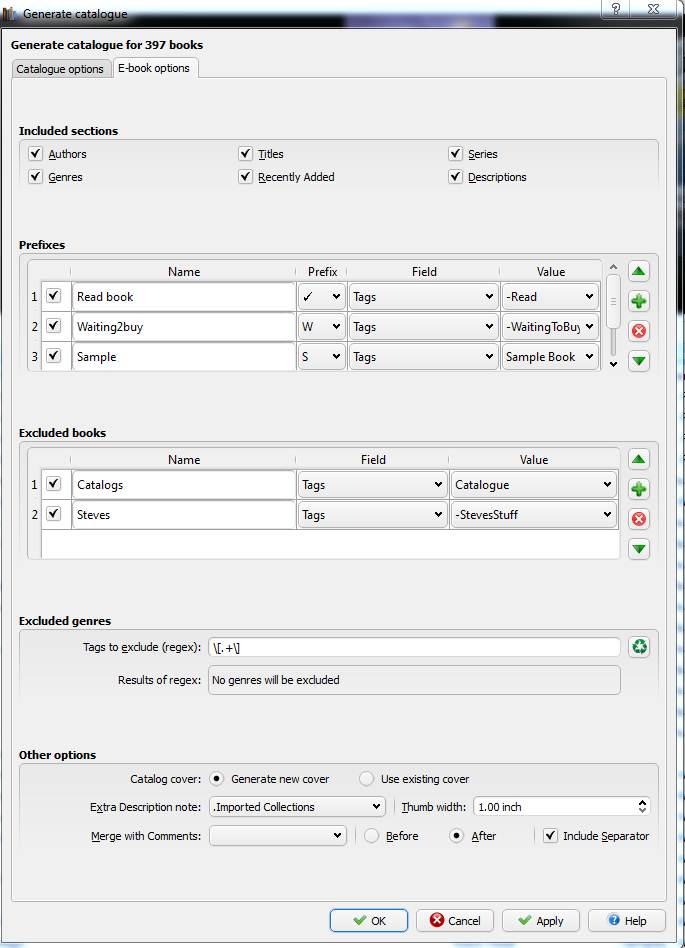Click the Waiting2buy name field
685x948 pixels.
184,327
